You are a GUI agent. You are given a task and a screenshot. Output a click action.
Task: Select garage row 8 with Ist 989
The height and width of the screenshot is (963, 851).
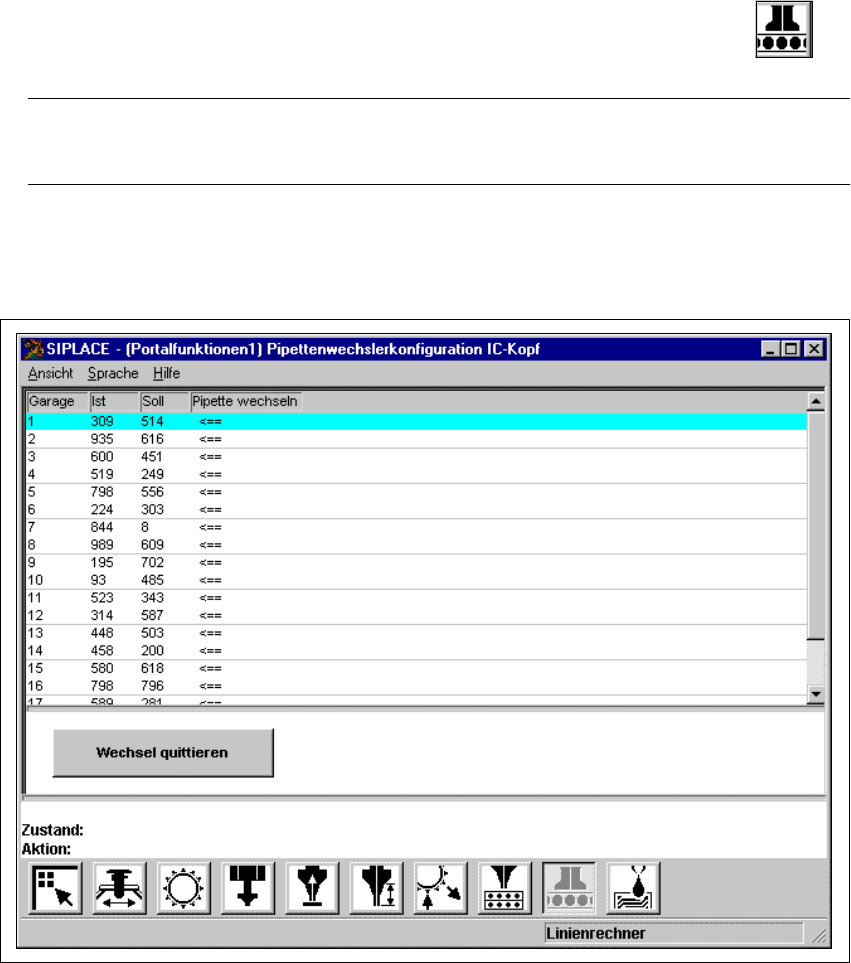pyautogui.click(x=417, y=545)
